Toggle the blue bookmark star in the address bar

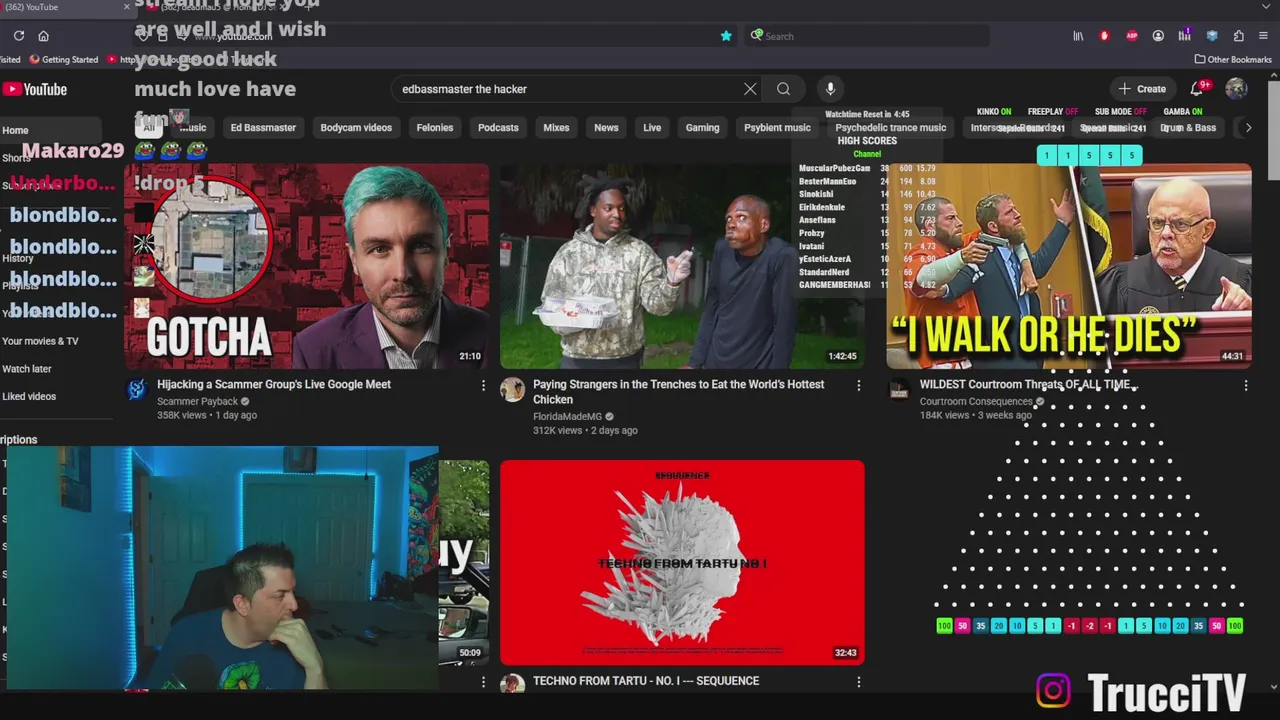(726, 36)
